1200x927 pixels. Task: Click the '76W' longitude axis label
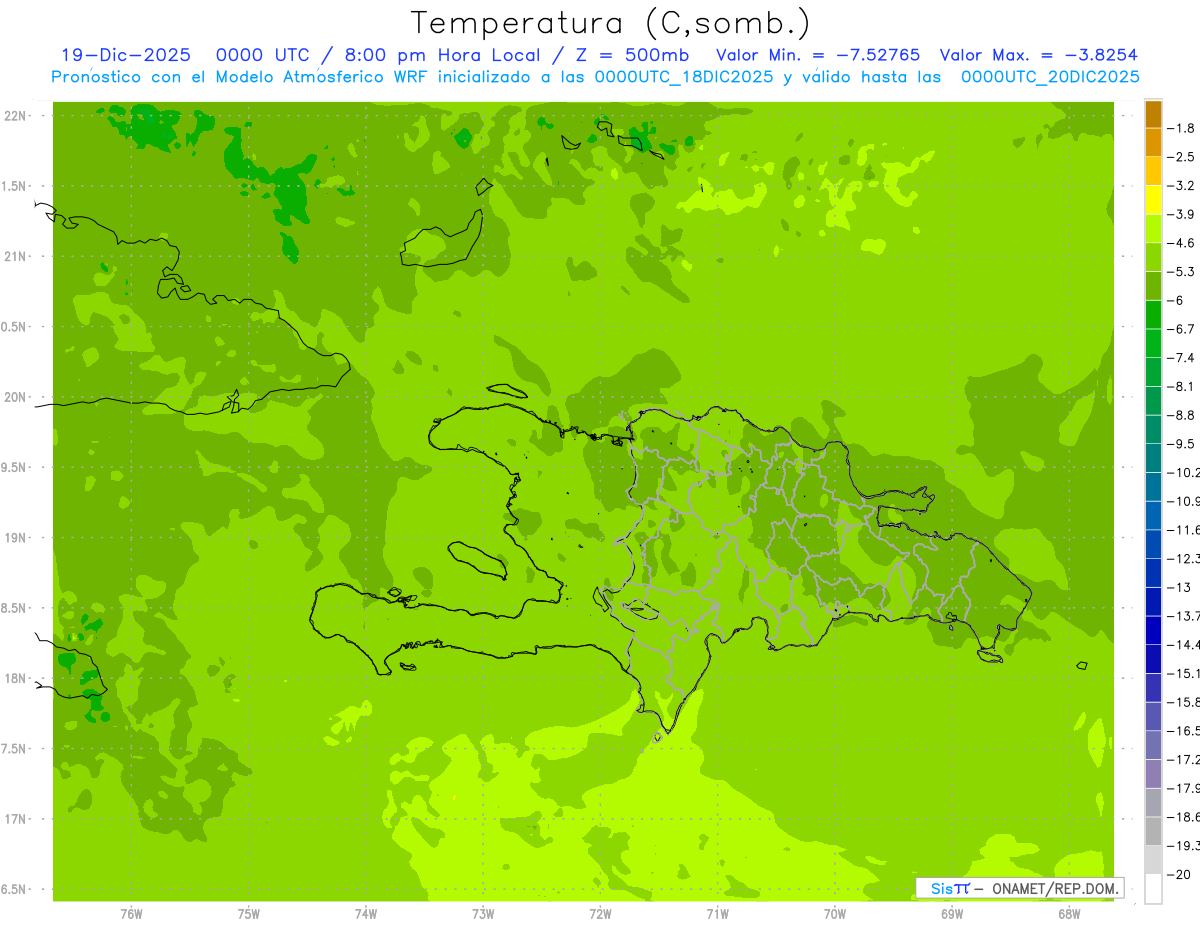(131, 913)
